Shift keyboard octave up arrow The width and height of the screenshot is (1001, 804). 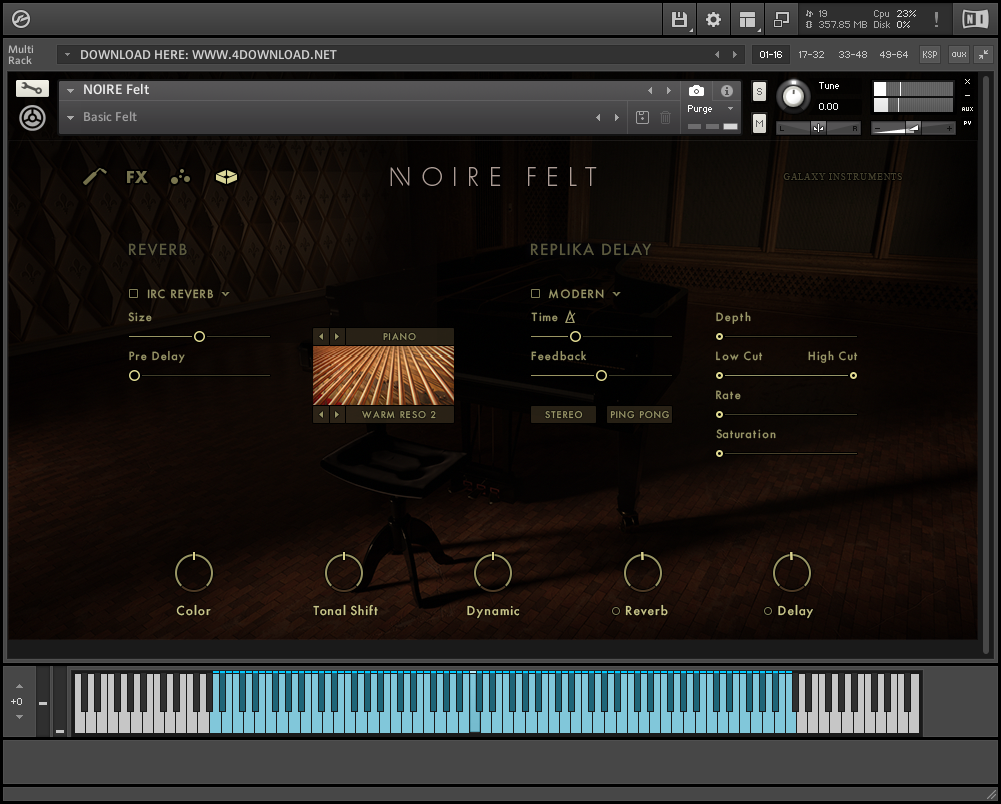[19, 686]
